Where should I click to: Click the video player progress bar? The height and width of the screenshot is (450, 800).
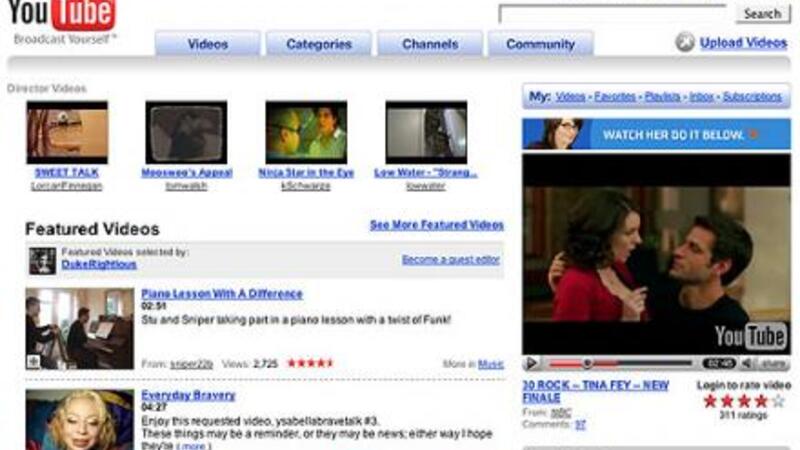pyautogui.click(x=620, y=363)
